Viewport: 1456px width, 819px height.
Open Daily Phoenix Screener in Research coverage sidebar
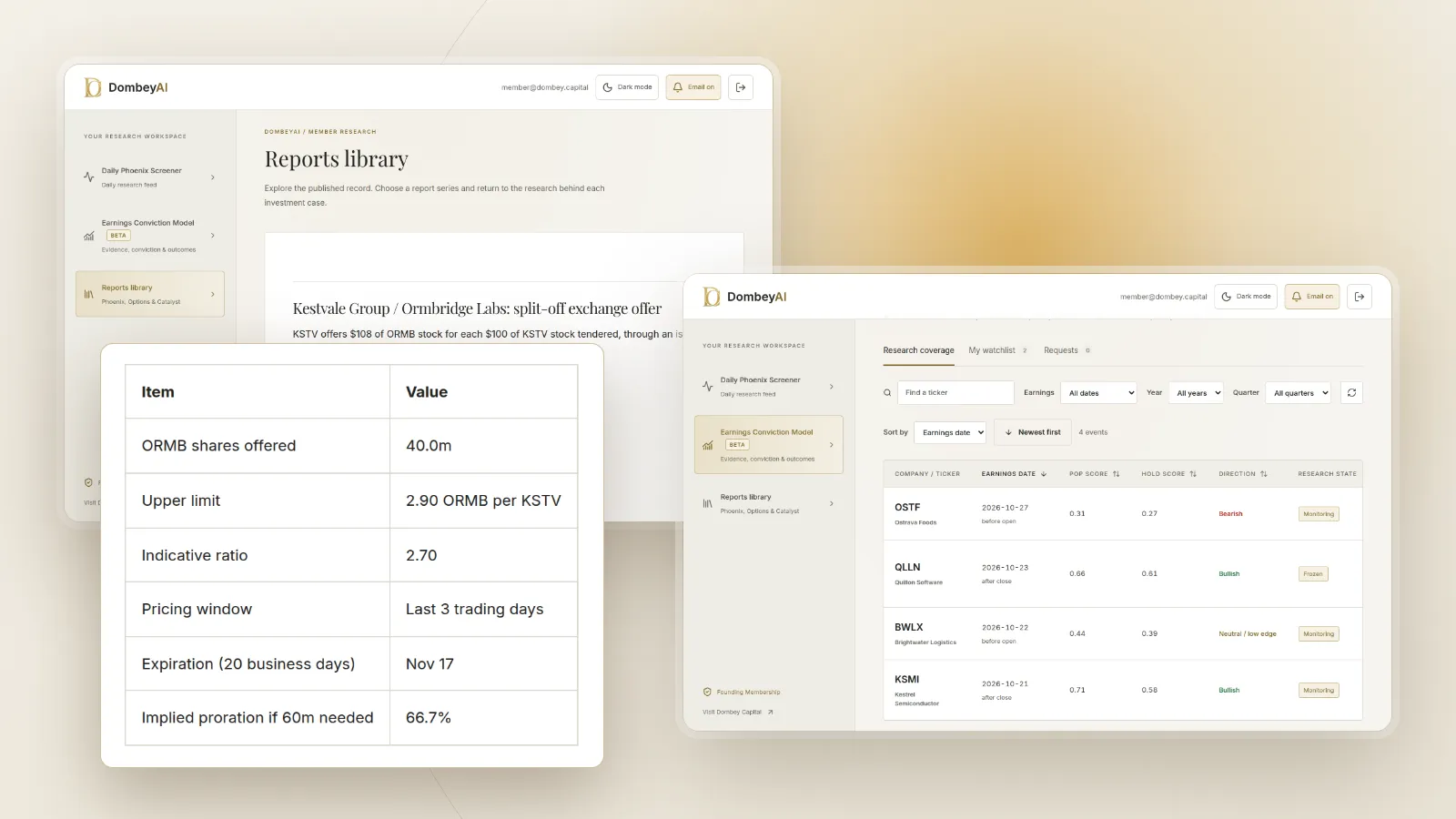click(x=769, y=387)
